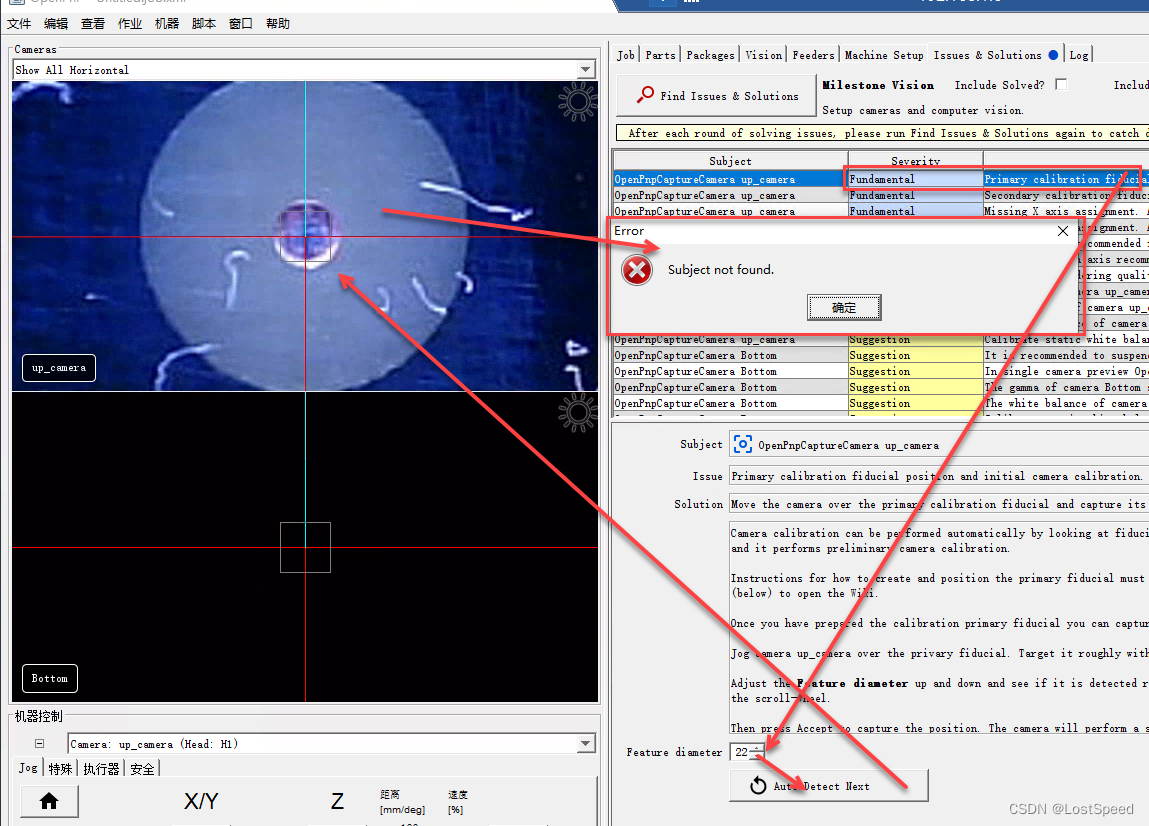Click the 确定 button in Error dialog

[x=844, y=307]
